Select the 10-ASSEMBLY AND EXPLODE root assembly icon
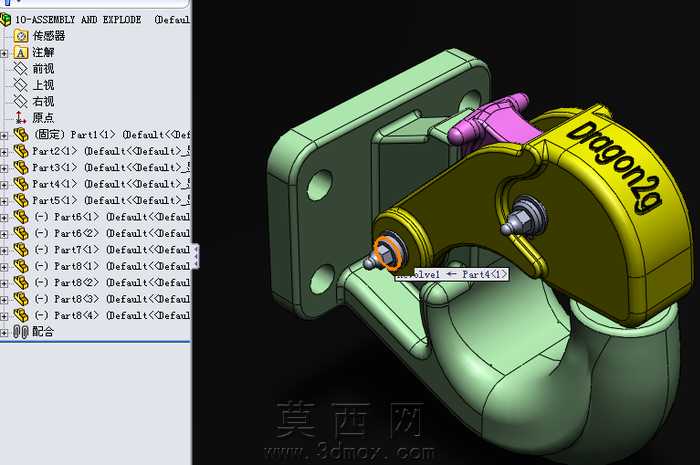700x465 pixels. click(5, 20)
